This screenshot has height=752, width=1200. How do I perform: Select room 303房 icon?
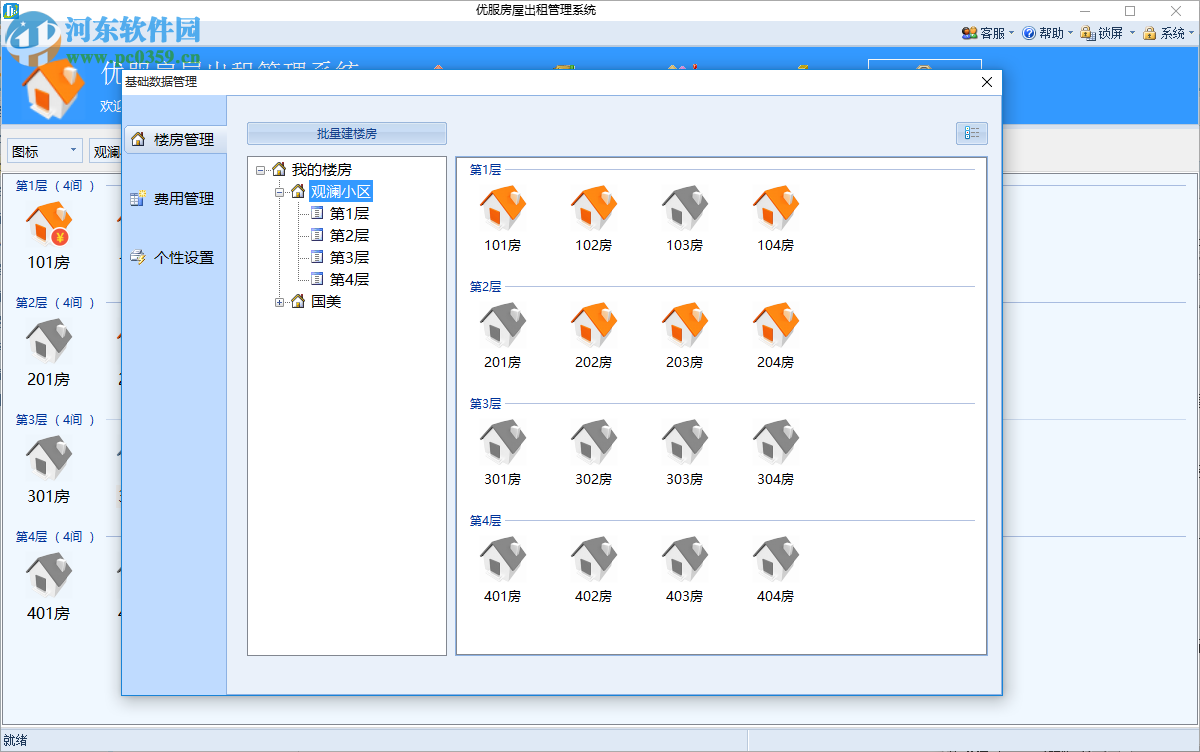point(685,443)
